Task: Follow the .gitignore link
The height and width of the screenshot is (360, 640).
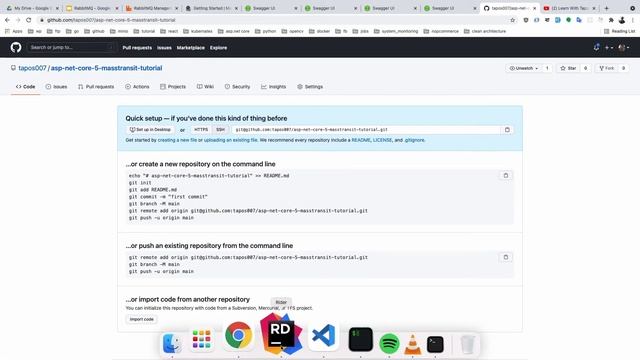Action: click(x=414, y=140)
